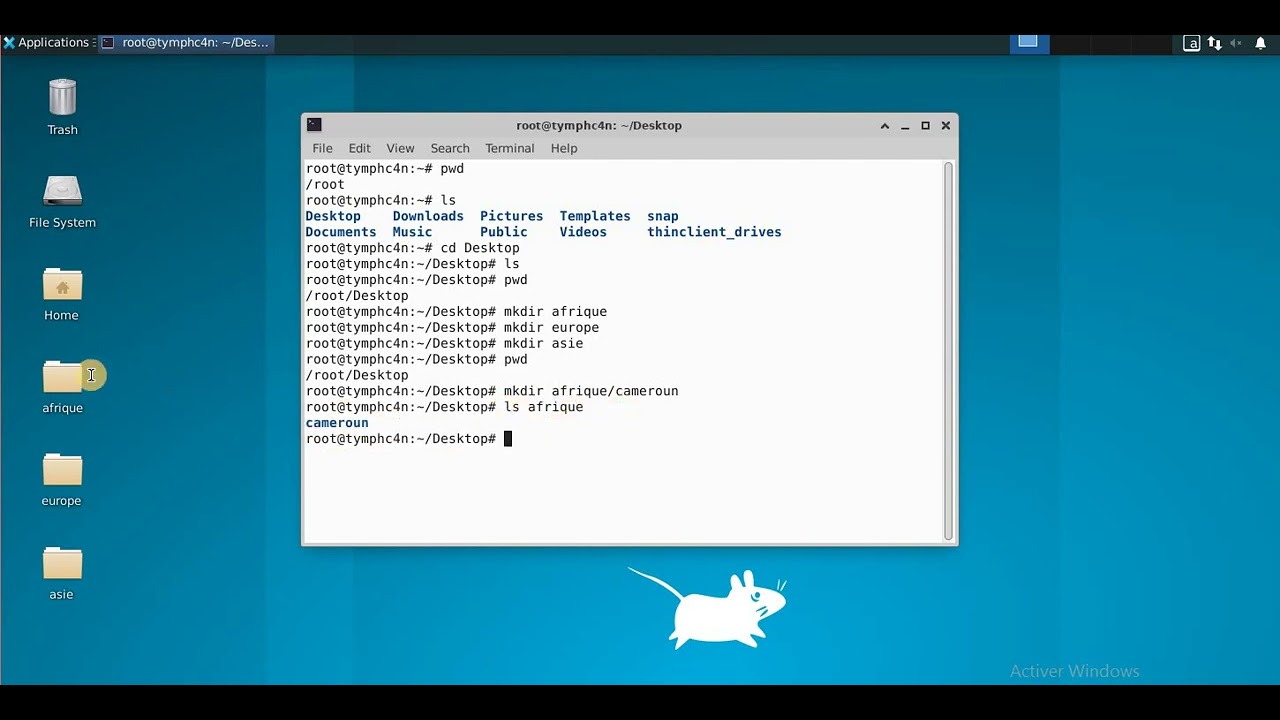Screen dimensions: 1280x720
Task: Select the afrique folder on the desktop
Action: (x=62, y=387)
